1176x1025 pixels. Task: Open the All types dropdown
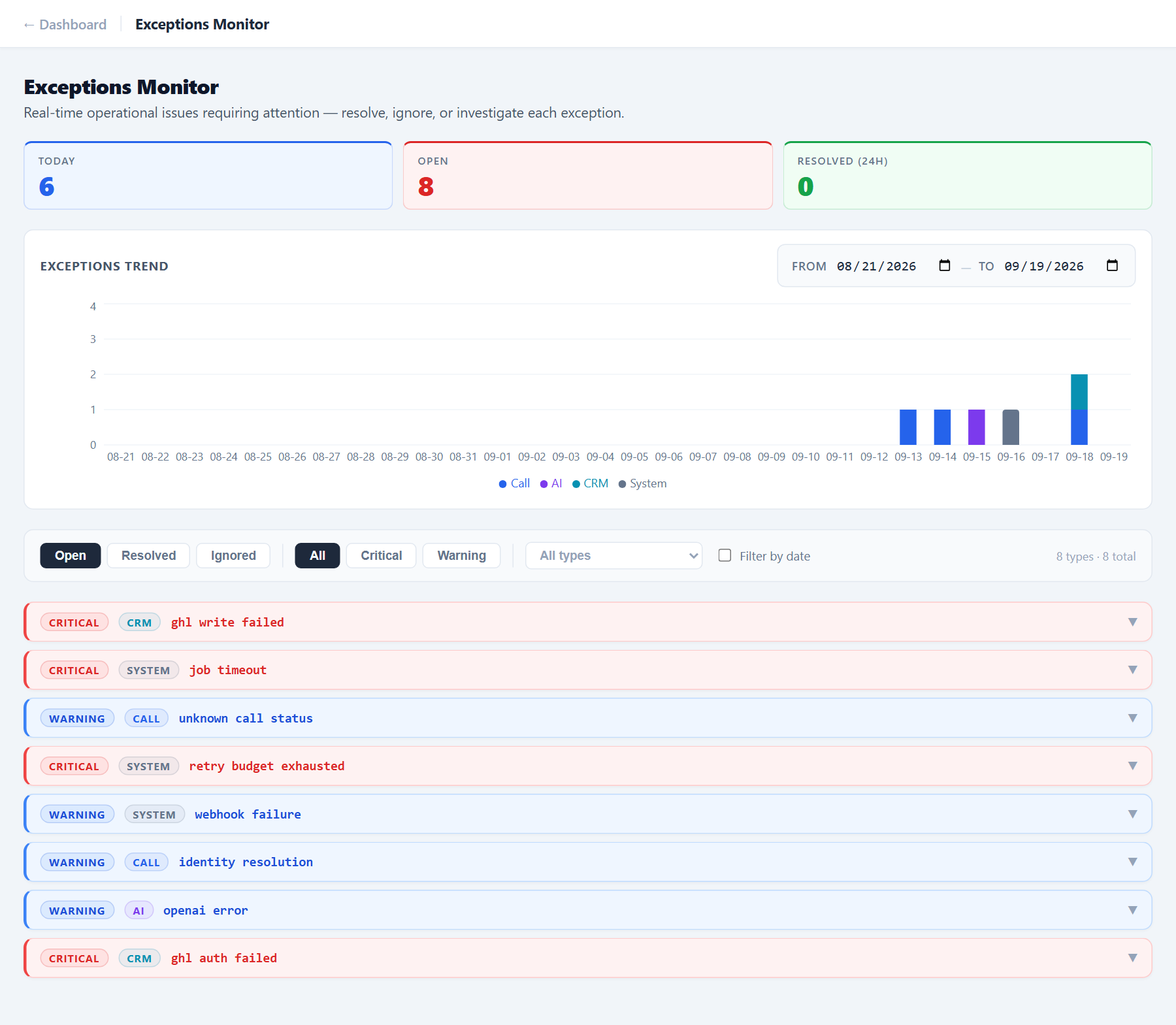click(613, 555)
